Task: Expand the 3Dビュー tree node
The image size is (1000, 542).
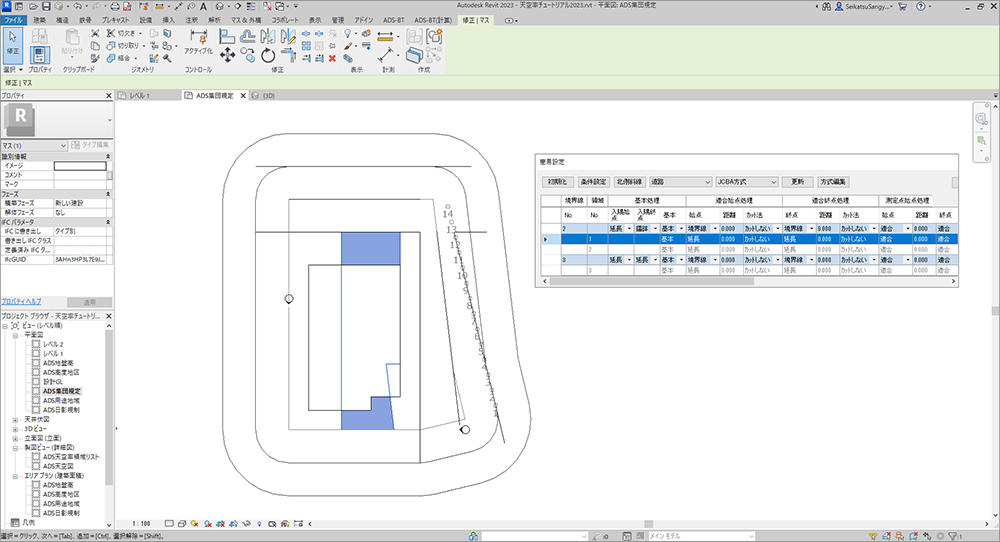Action: point(16,428)
